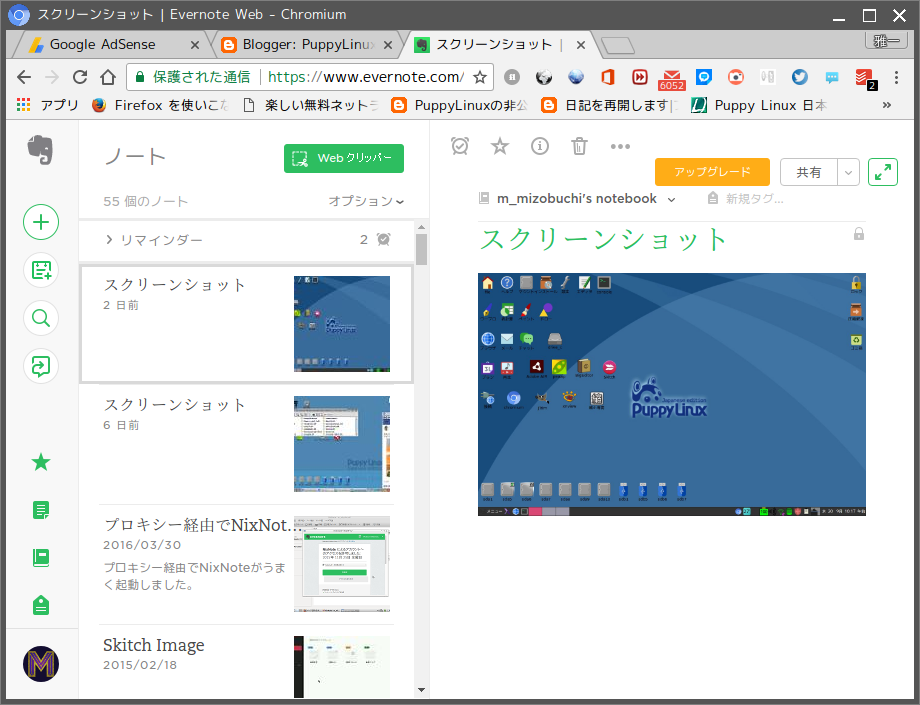Viewport: 920px width, 705px height.
Task: Open the Skitch Image note thumbnail
Action: tap(341, 665)
